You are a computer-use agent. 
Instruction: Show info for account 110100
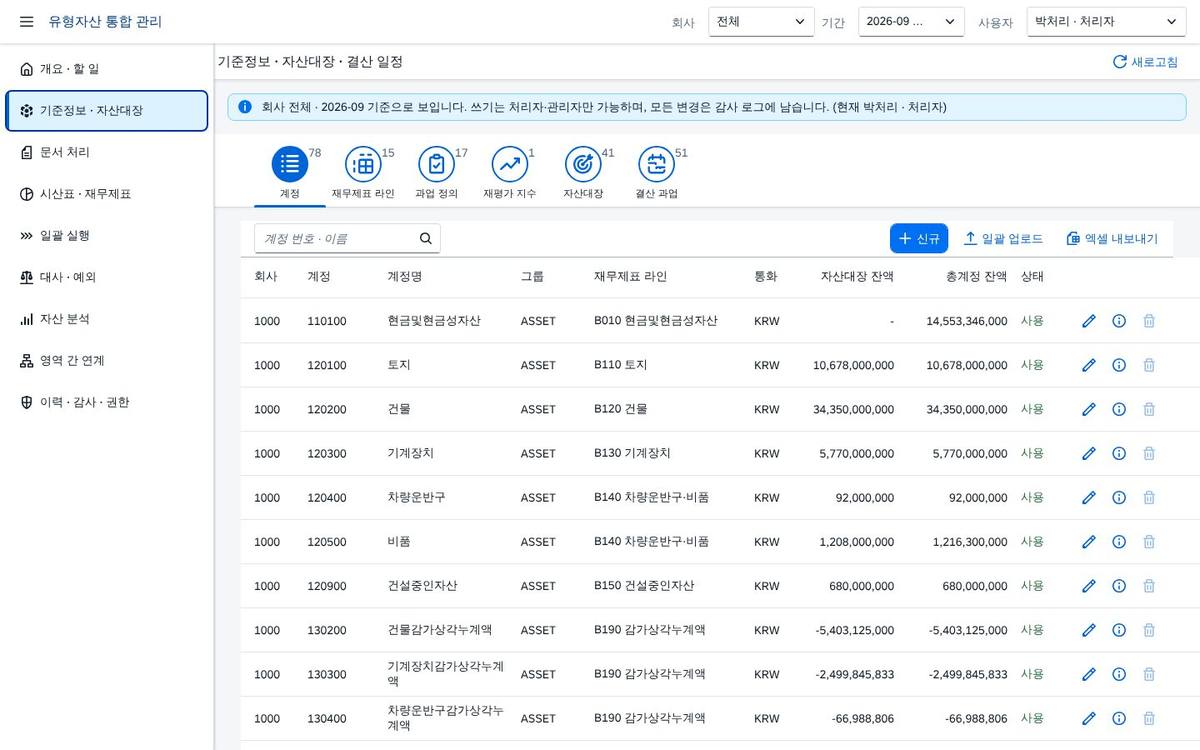click(1119, 321)
